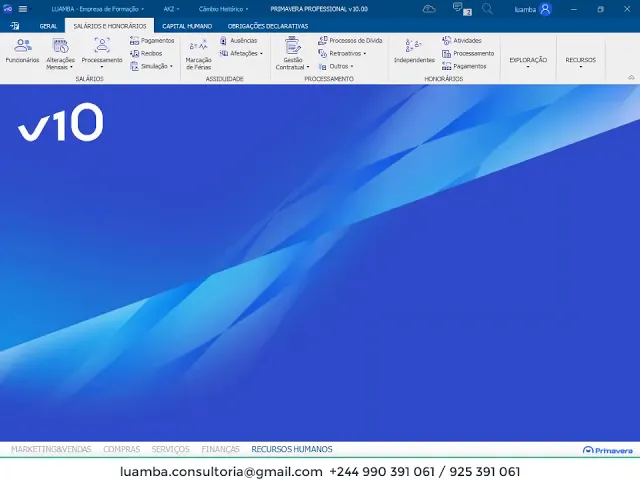Expand the Outros dropdown arrow
Image resolution: width=640 pixels, height=480 pixels.
click(352, 66)
